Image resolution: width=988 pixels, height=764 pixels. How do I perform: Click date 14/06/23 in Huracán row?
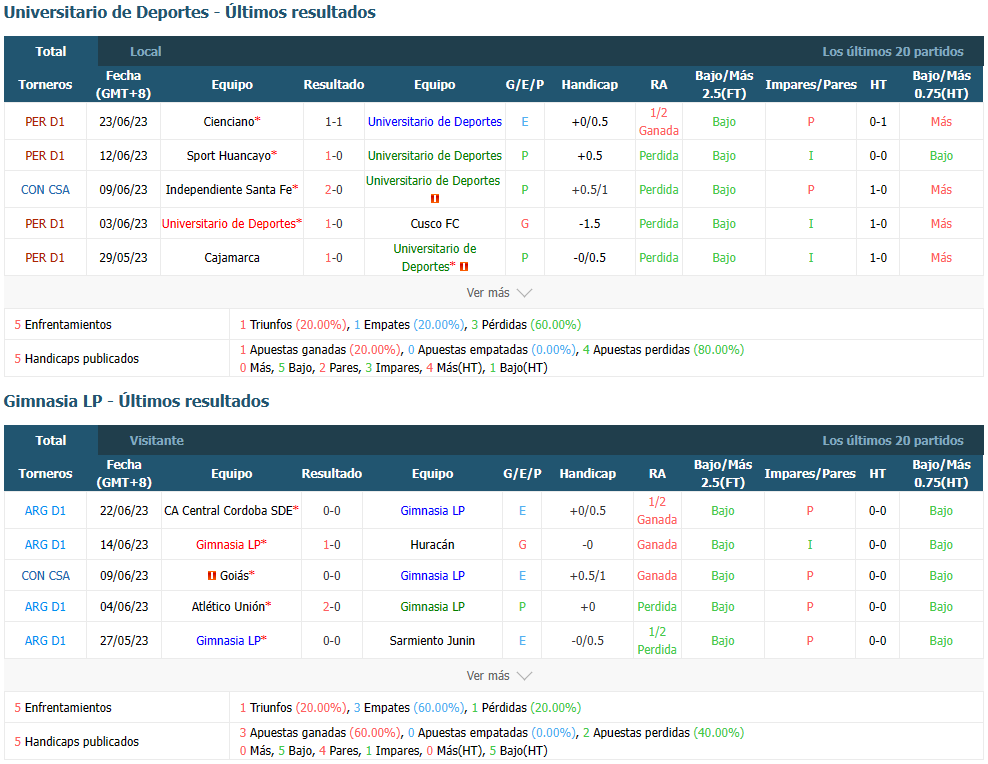pos(124,545)
